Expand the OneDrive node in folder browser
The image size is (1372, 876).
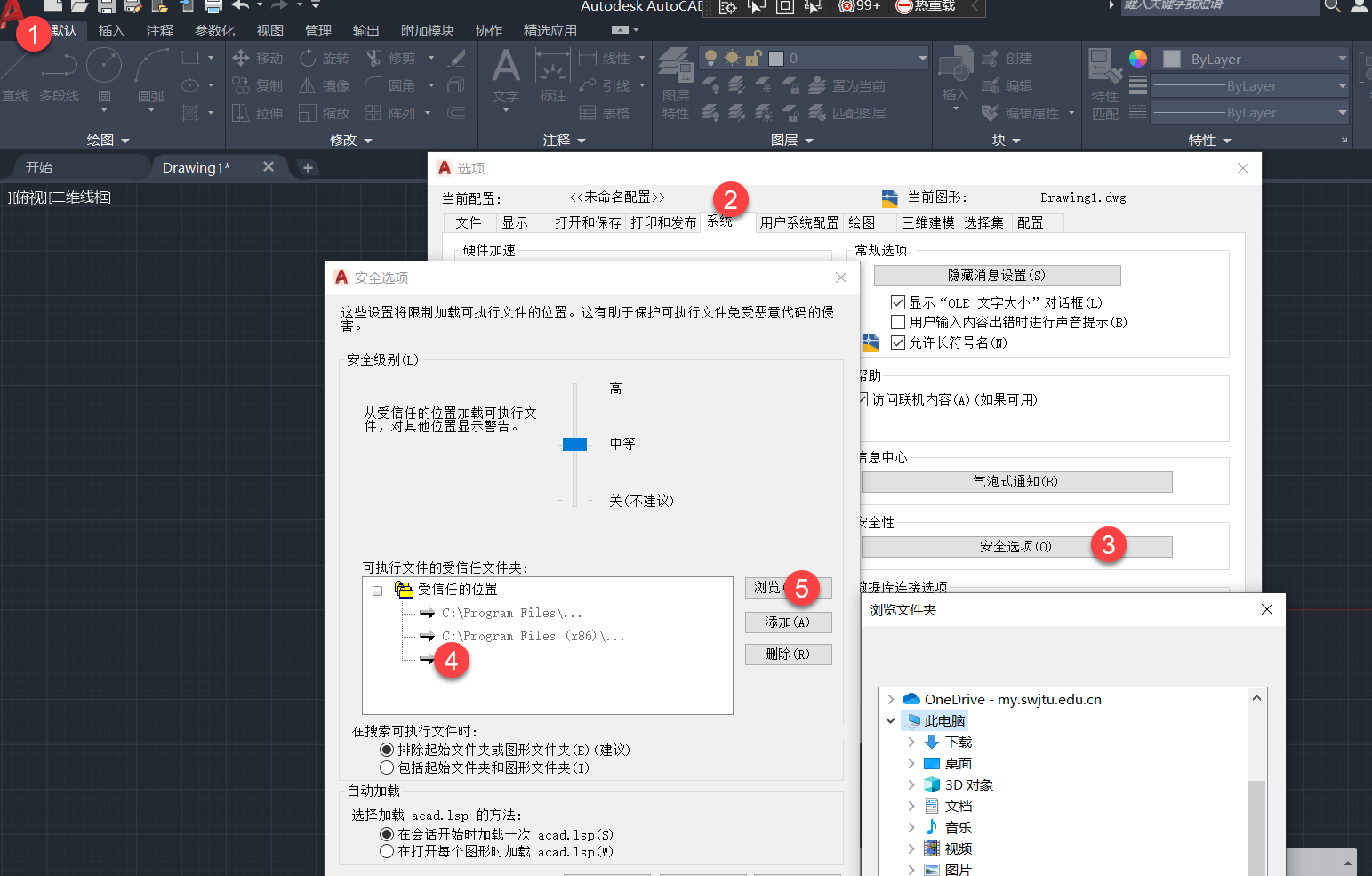point(891,700)
